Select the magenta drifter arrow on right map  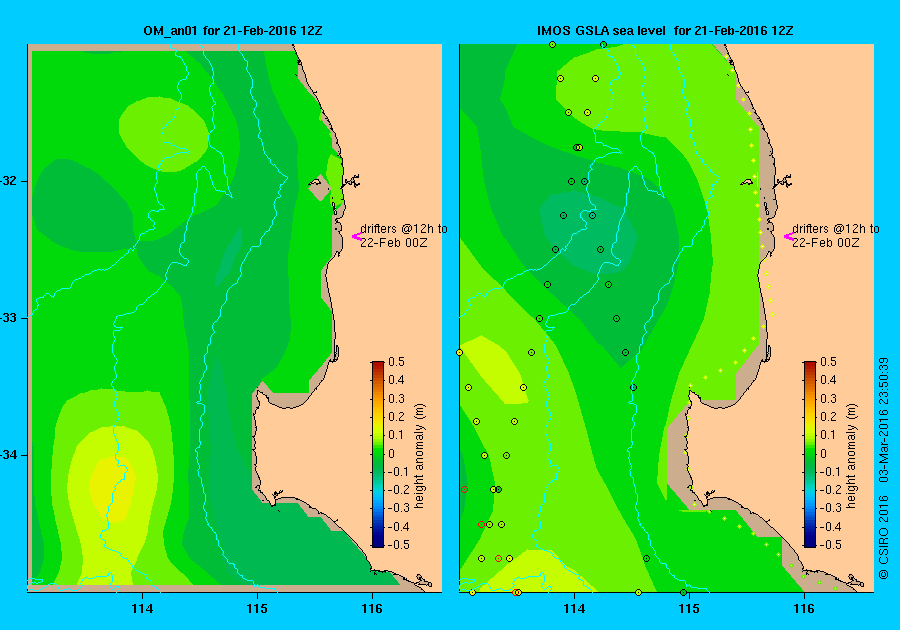click(x=789, y=236)
